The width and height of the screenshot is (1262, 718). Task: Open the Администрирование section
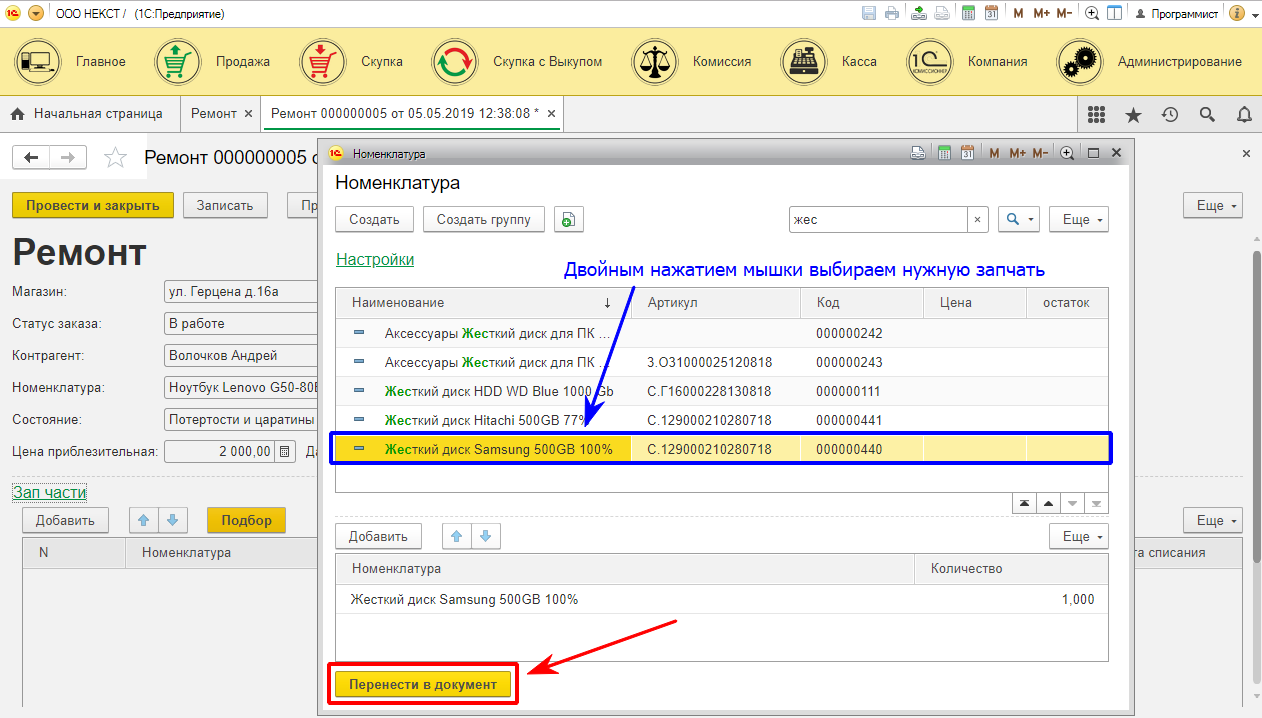coord(1150,62)
